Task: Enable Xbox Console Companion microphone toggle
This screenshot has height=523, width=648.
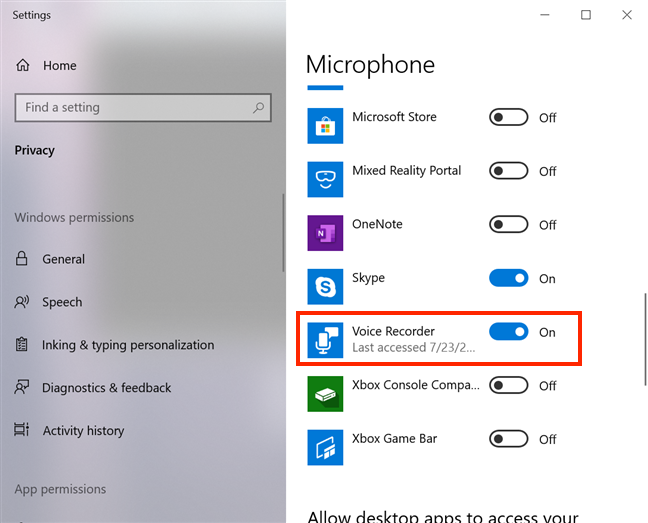Action: [508, 385]
